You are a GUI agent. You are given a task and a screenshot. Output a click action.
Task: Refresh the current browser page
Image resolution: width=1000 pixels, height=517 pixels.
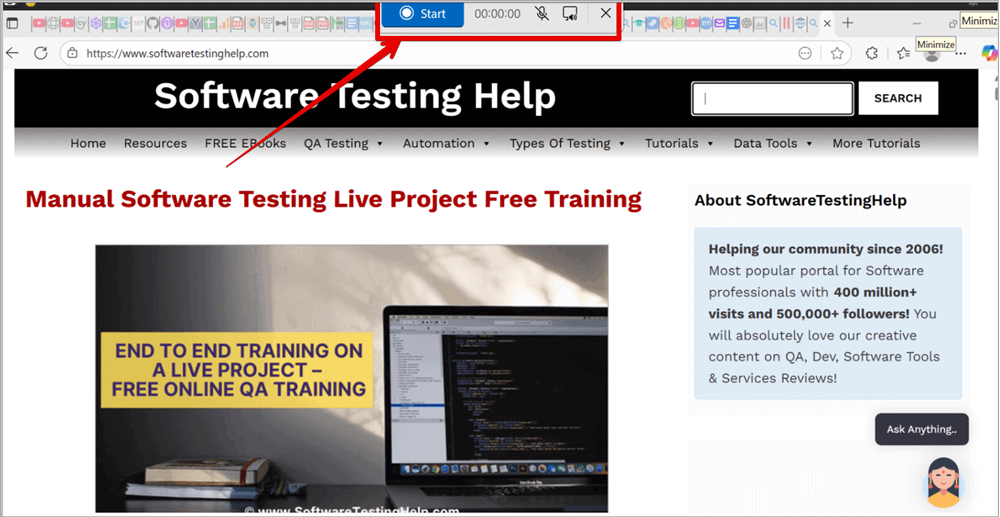(x=41, y=53)
